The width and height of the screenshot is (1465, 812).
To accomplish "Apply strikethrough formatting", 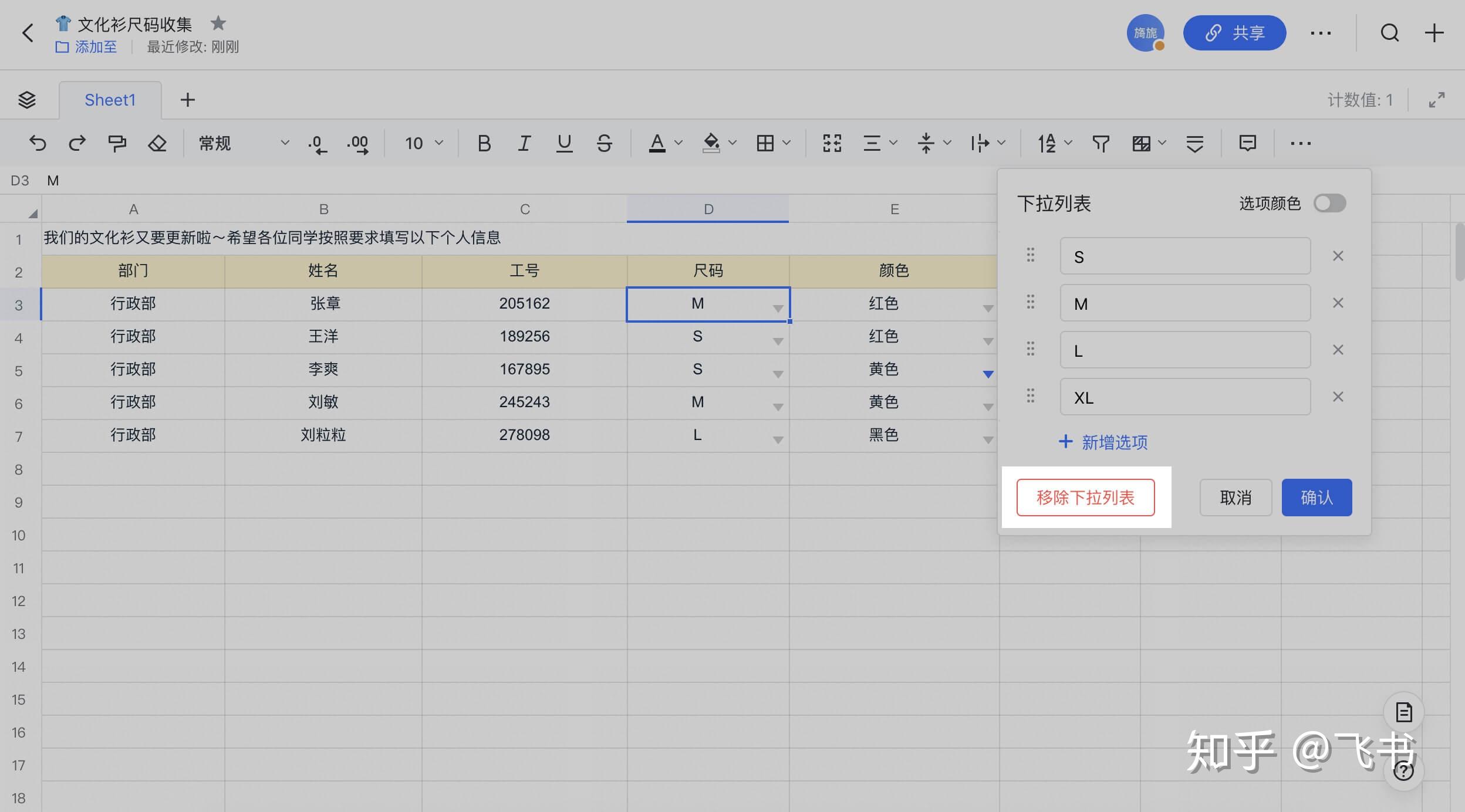I will 605,143.
